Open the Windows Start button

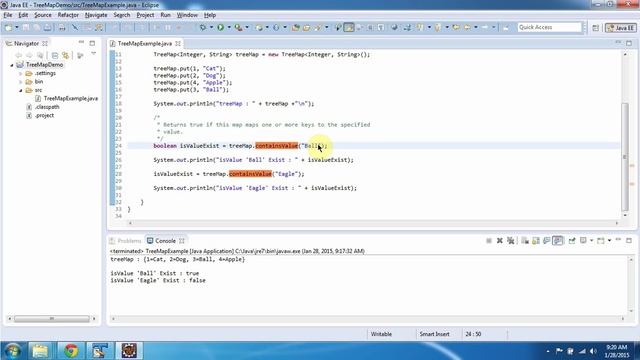point(12,351)
